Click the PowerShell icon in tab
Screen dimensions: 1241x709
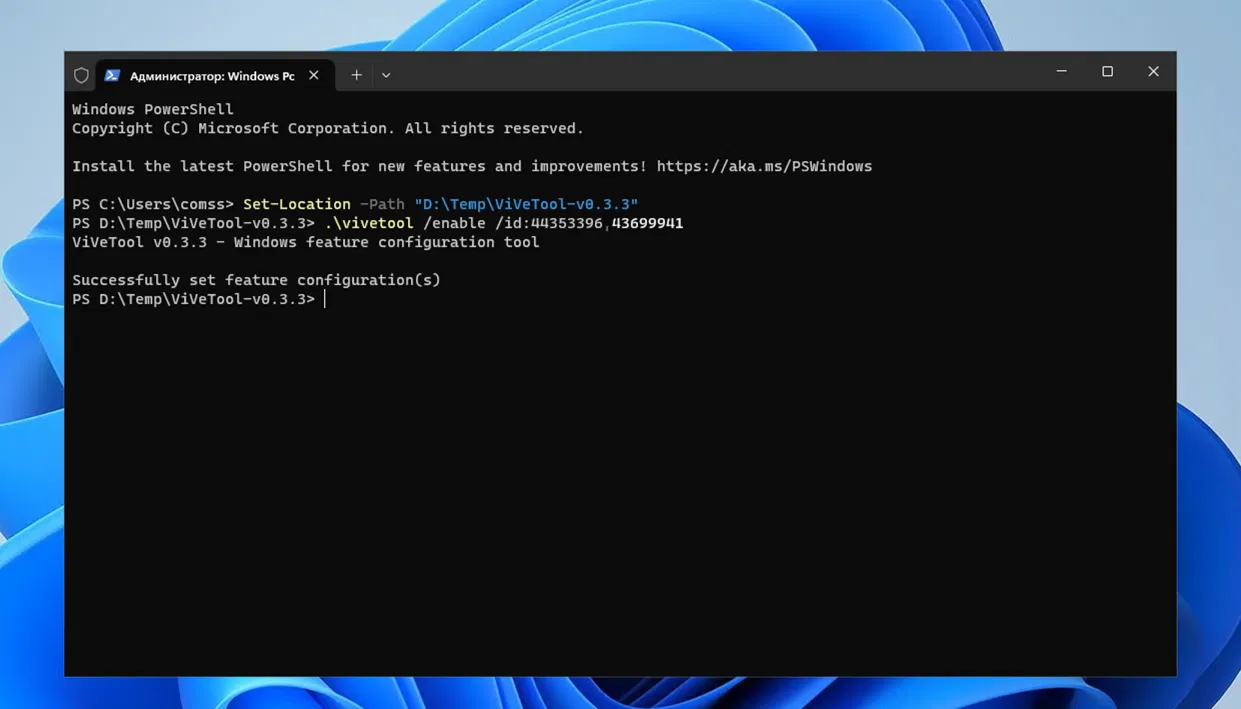click(112, 75)
